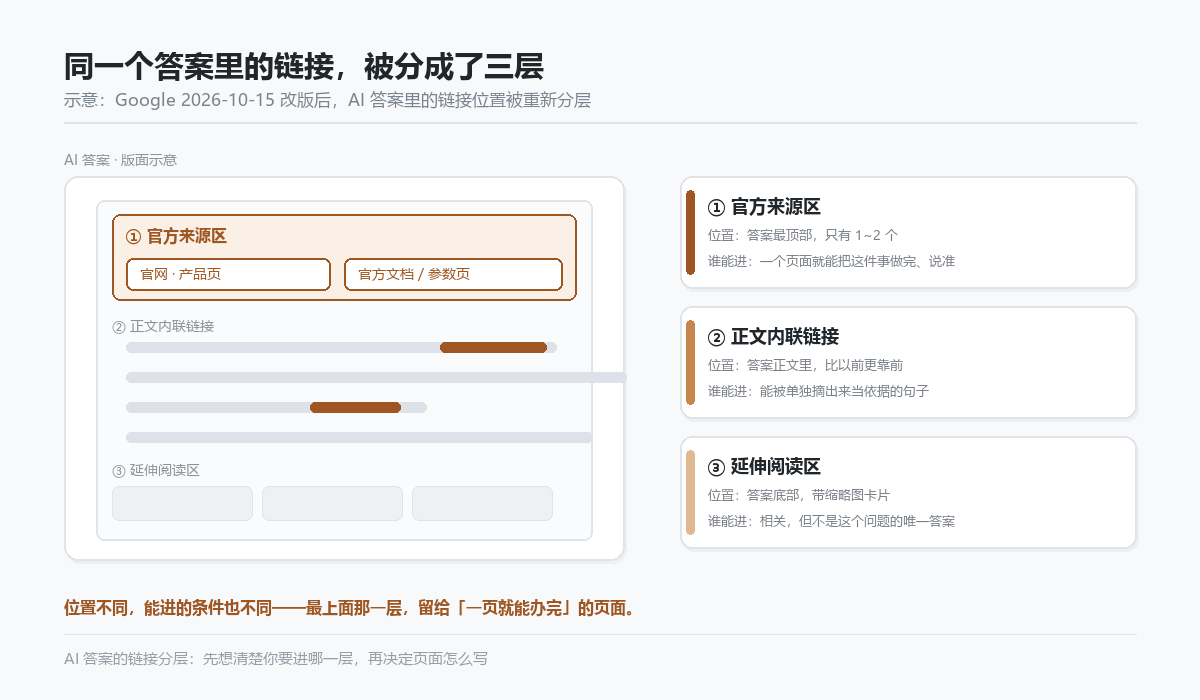Viewport: 1200px width, 700px height.
Task: Click the subtitle mentioning Google 2026-10-15 改版后
Action: (327, 100)
